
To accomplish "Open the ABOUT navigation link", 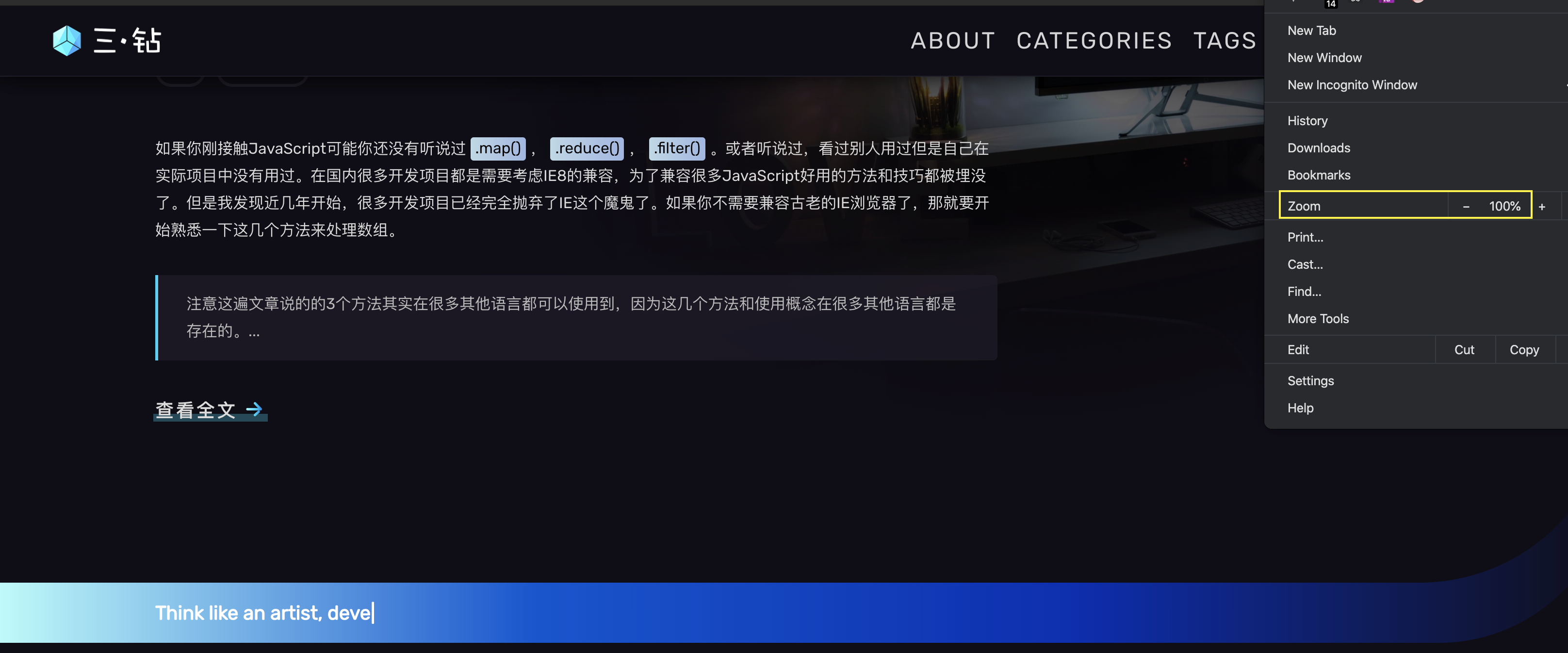I will [x=953, y=41].
